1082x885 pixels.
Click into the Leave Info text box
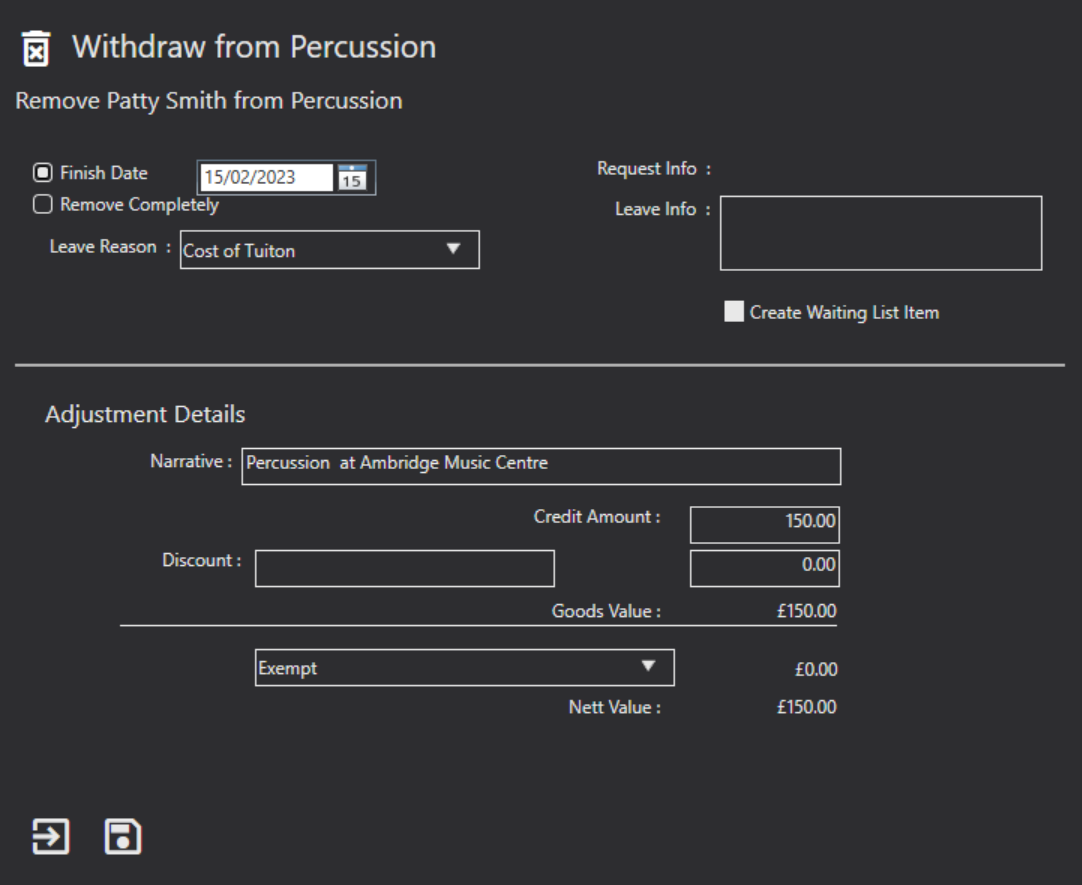(881, 233)
